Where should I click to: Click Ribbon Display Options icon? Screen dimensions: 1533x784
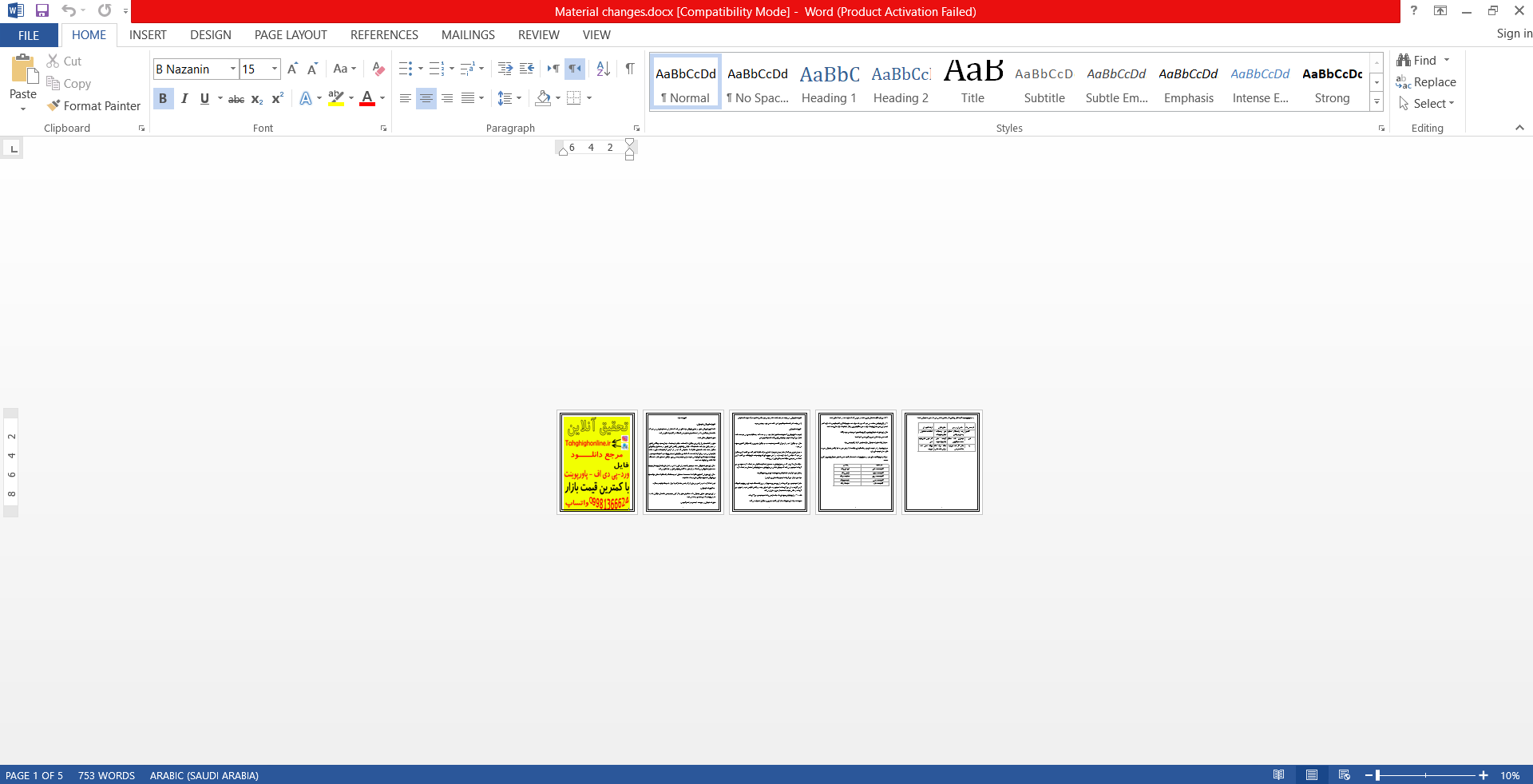tap(1440, 10)
